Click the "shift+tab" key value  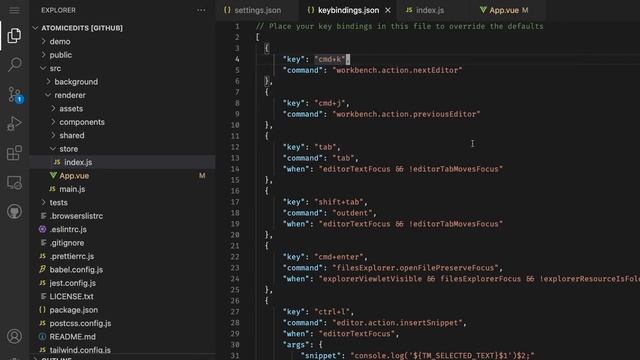click(338, 202)
